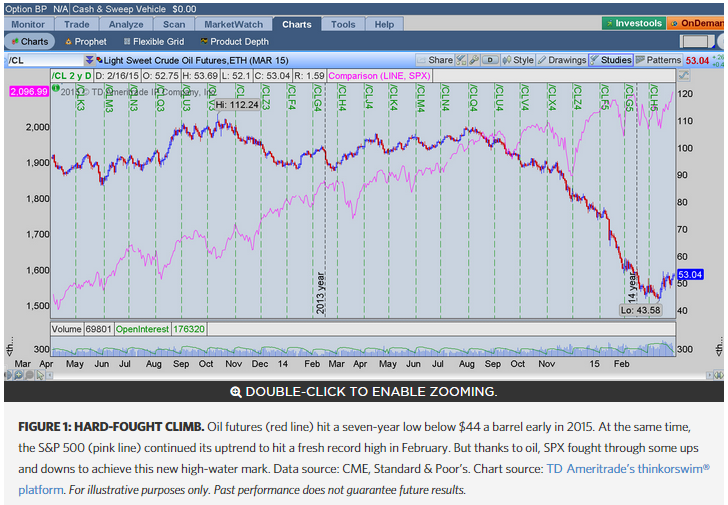Image resolution: width=728 pixels, height=505 pixels.
Task: Open the Analyze tab
Action: tap(126, 24)
